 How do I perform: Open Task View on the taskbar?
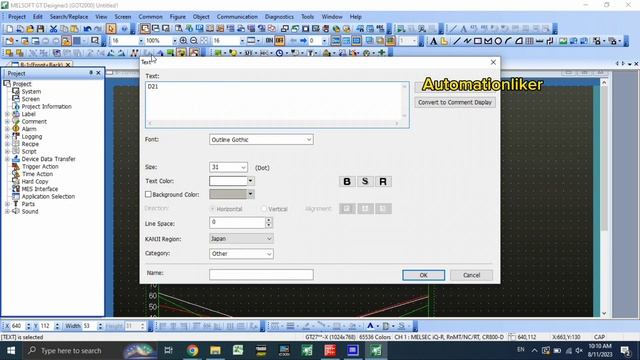tap(168, 350)
